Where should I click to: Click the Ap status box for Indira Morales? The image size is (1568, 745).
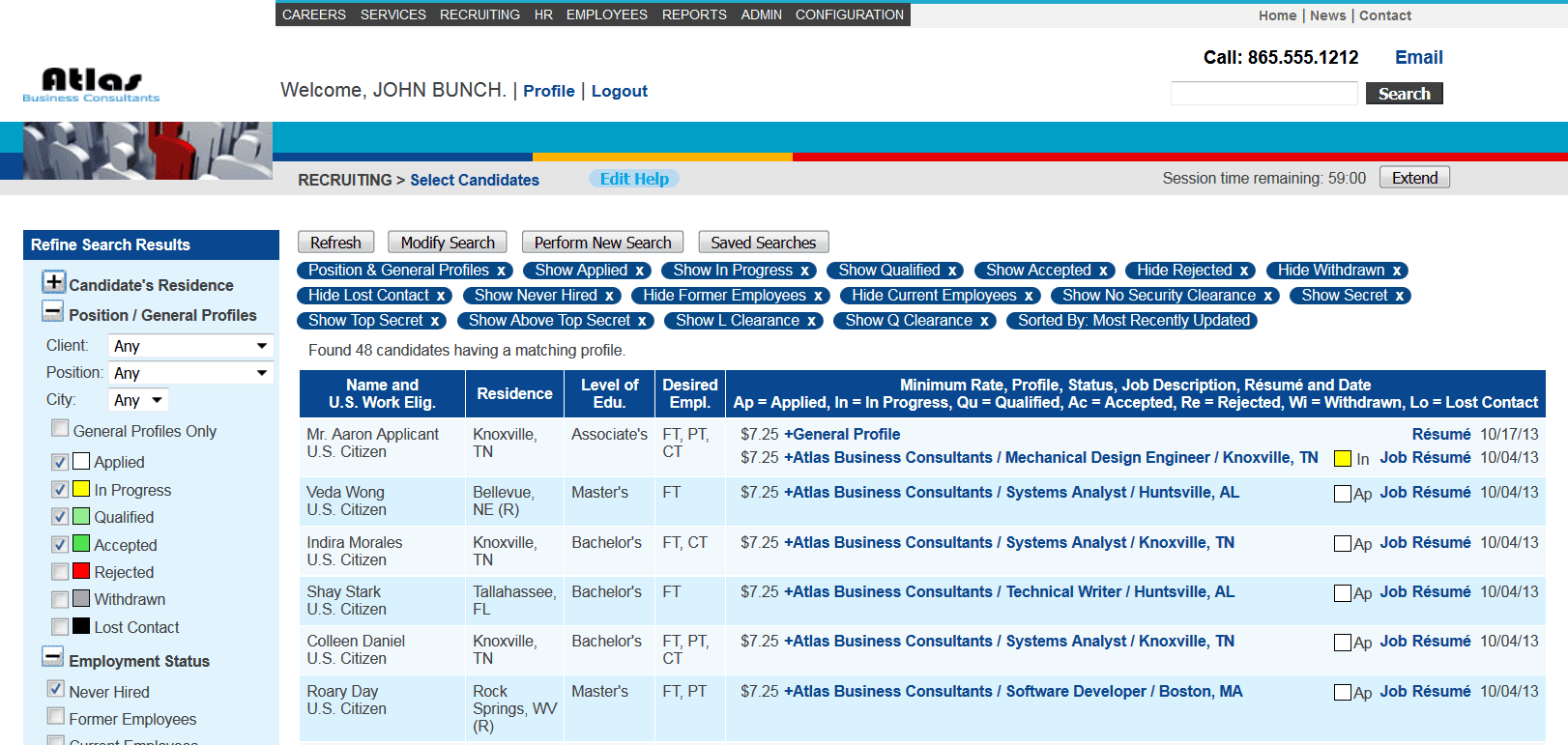pyautogui.click(x=1343, y=544)
